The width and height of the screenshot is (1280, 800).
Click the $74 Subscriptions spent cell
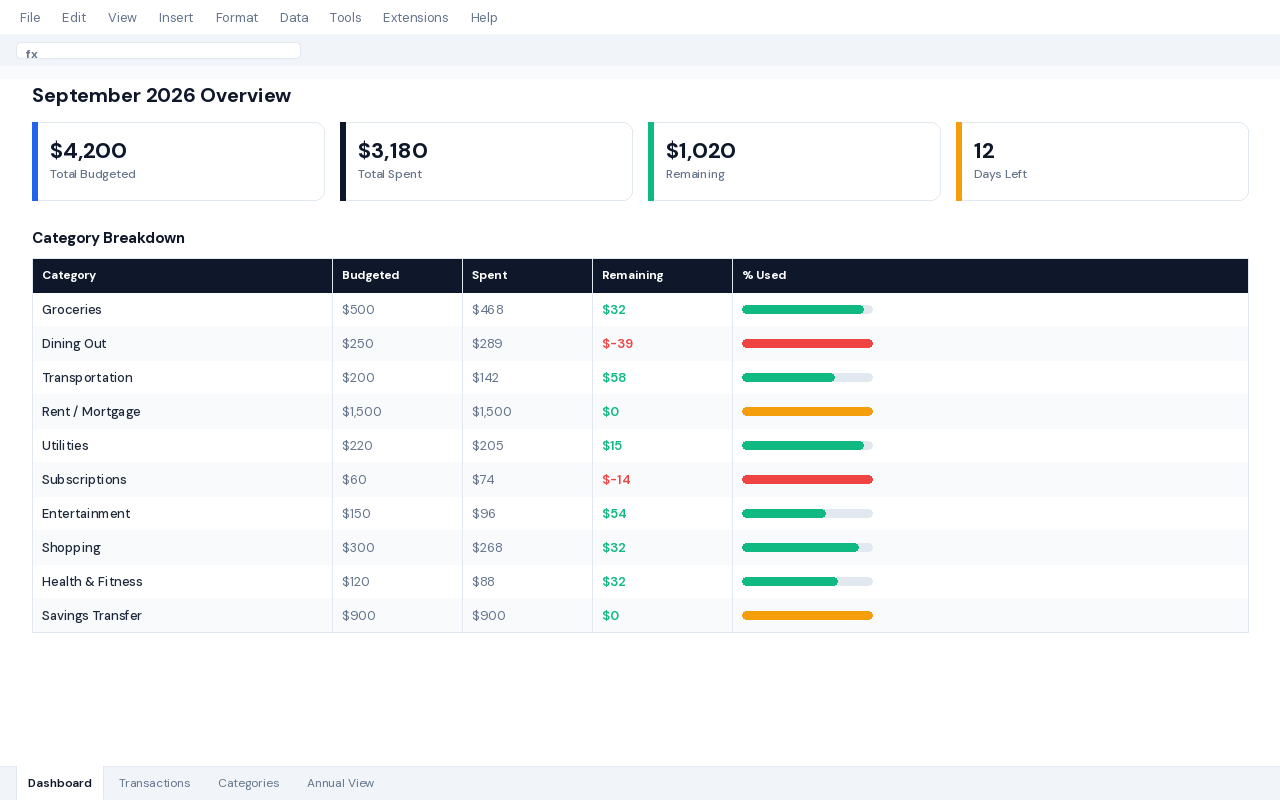coord(527,480)
